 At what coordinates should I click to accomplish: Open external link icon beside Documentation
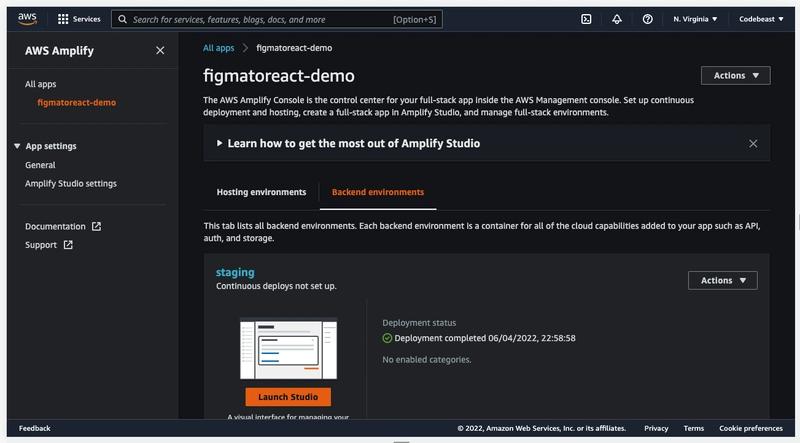click(96, 226)
